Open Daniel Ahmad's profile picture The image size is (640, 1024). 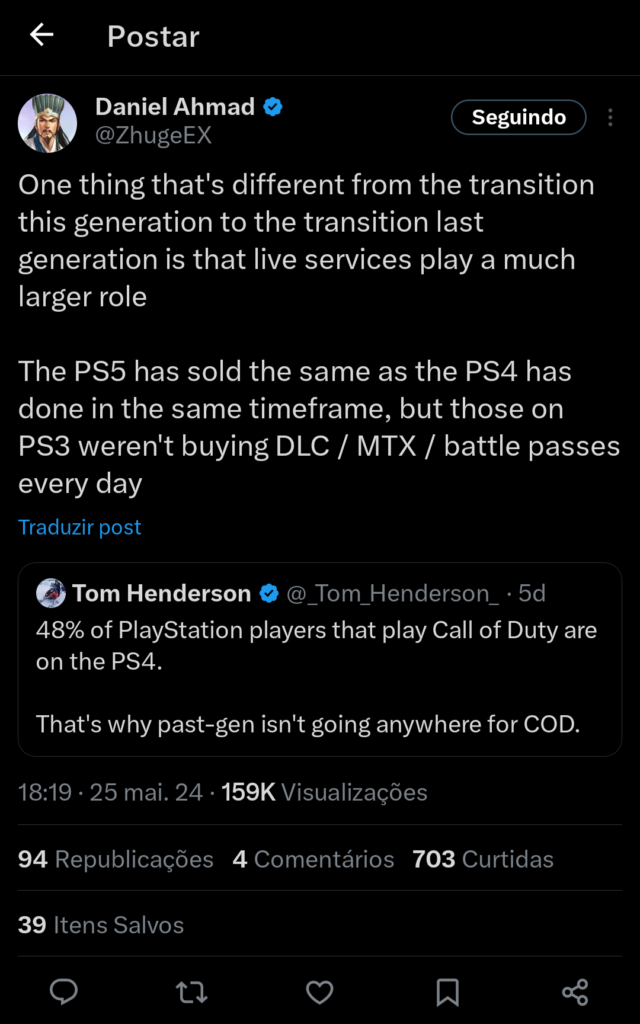(x=47, y=123)
